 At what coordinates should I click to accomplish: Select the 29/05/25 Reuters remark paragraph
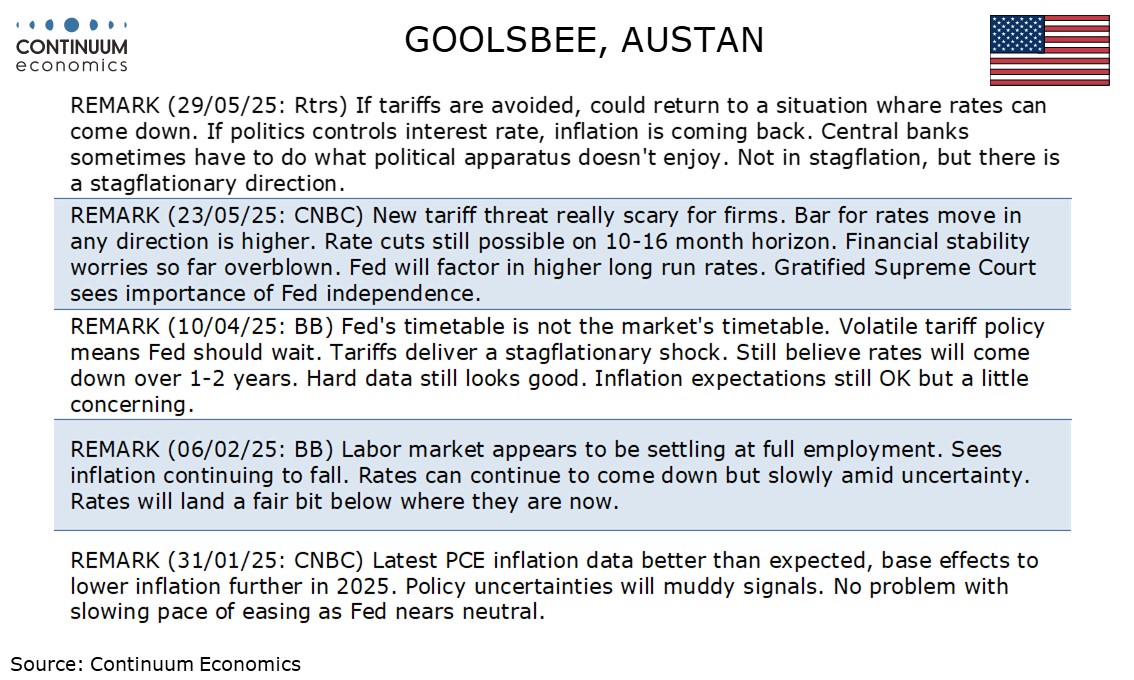click(565, 145)
